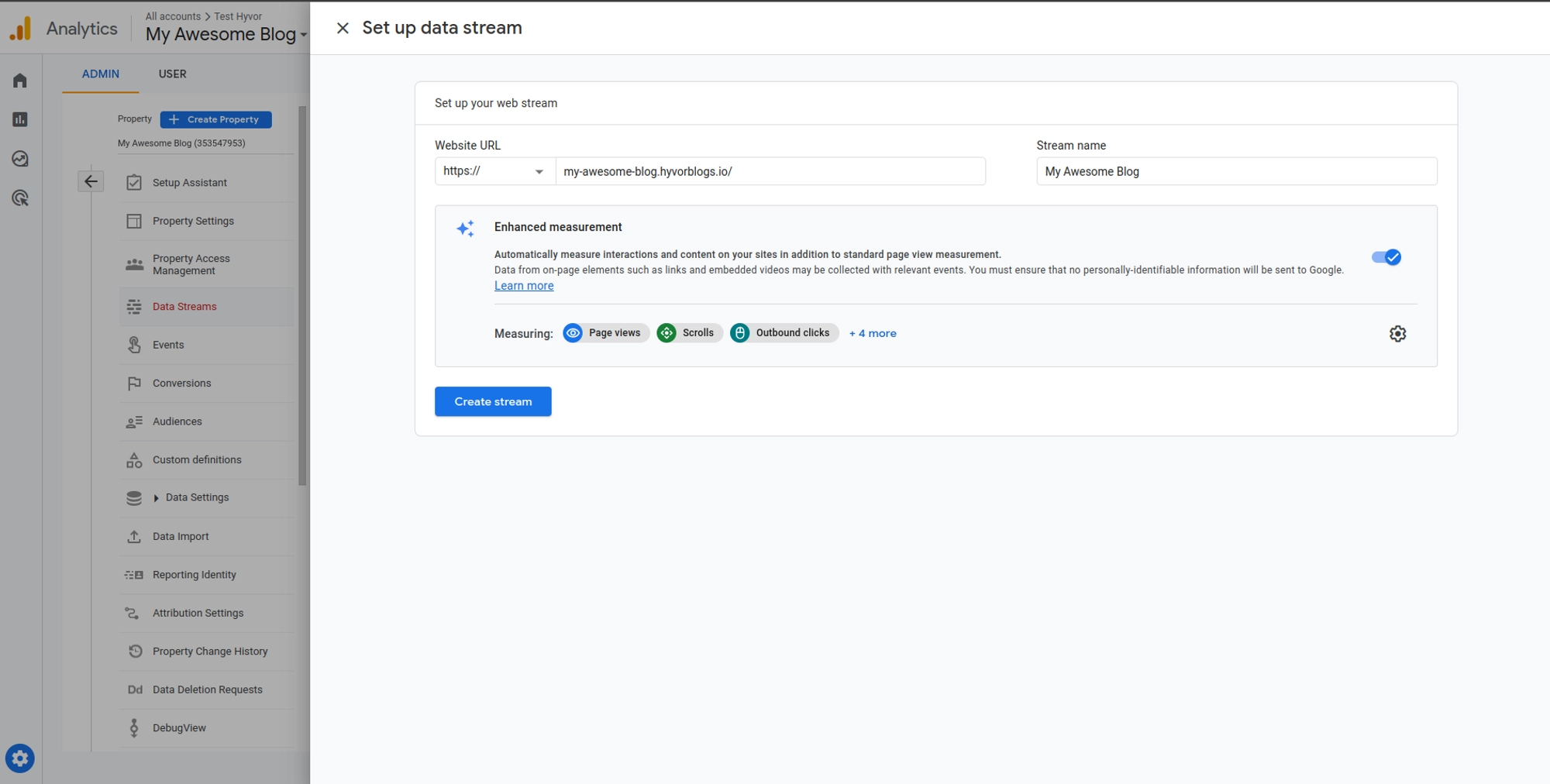Select Data Streams in admin menu
Image resolution: width=1550 pixels, height=784 pixels.
[207, 307]
